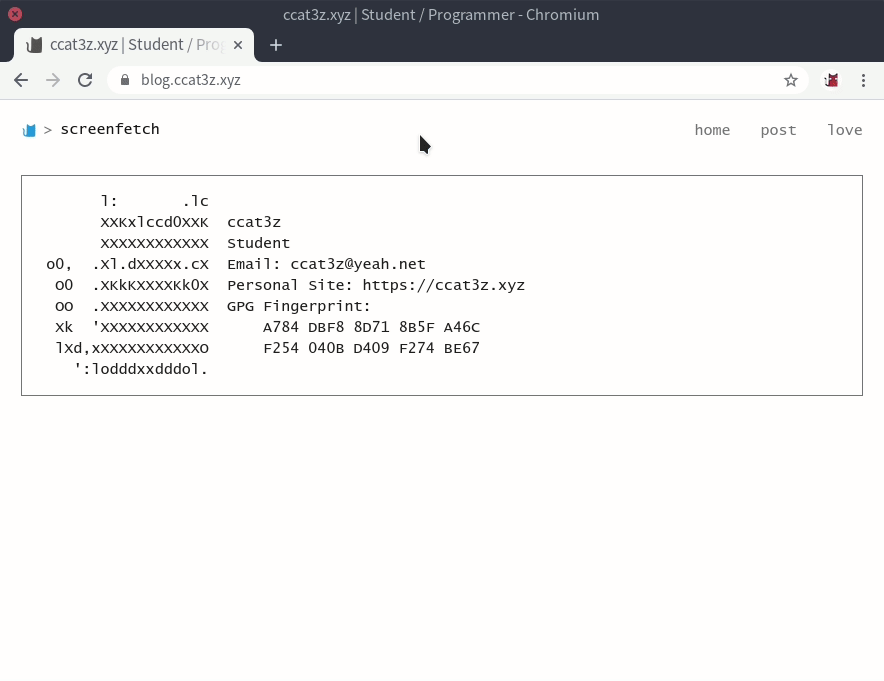
Task: Bookmark this page with the star icon
Action: point(791,80)
